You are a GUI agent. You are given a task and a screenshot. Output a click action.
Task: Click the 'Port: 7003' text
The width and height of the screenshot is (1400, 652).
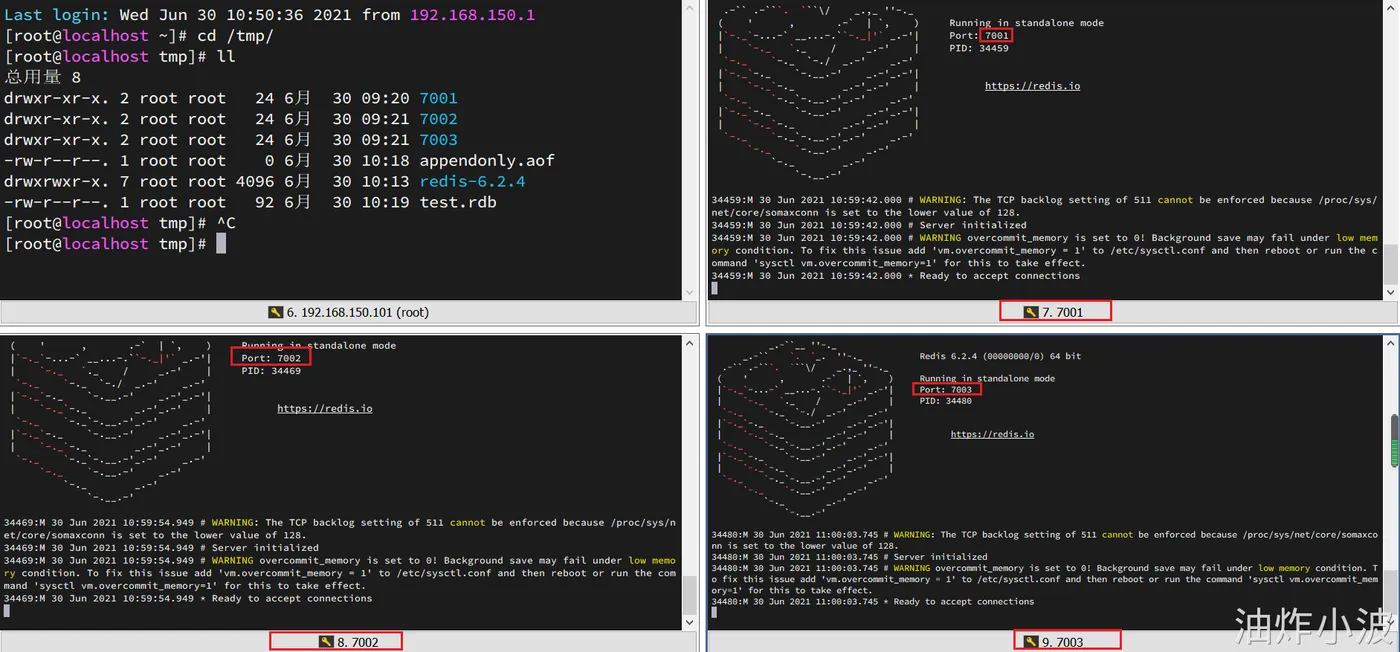click(946, 390)
